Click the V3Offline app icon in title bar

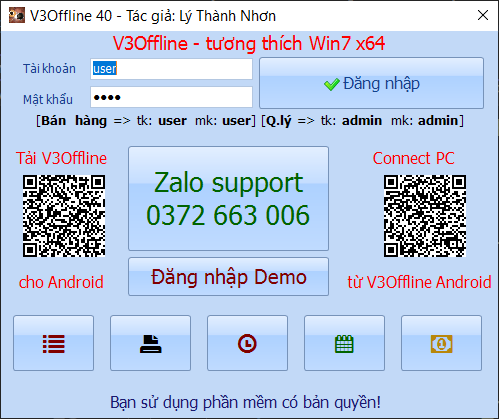pos(17,15)
